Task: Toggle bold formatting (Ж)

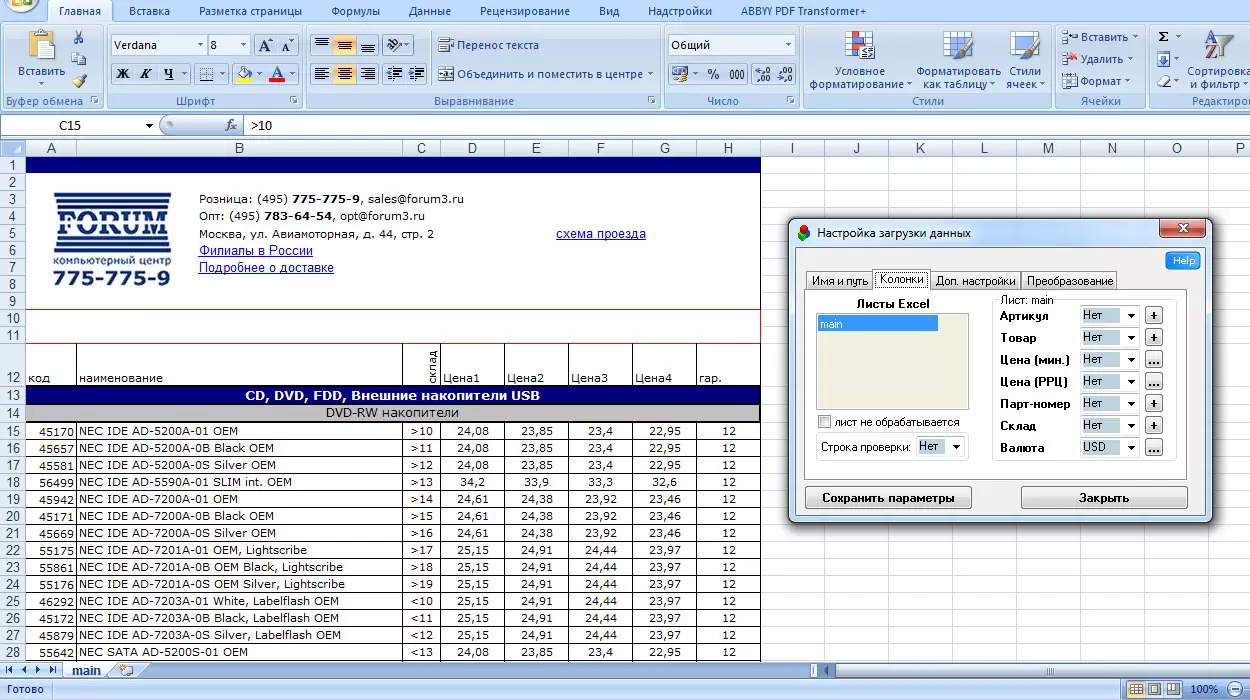Action: tap(122, 74)
